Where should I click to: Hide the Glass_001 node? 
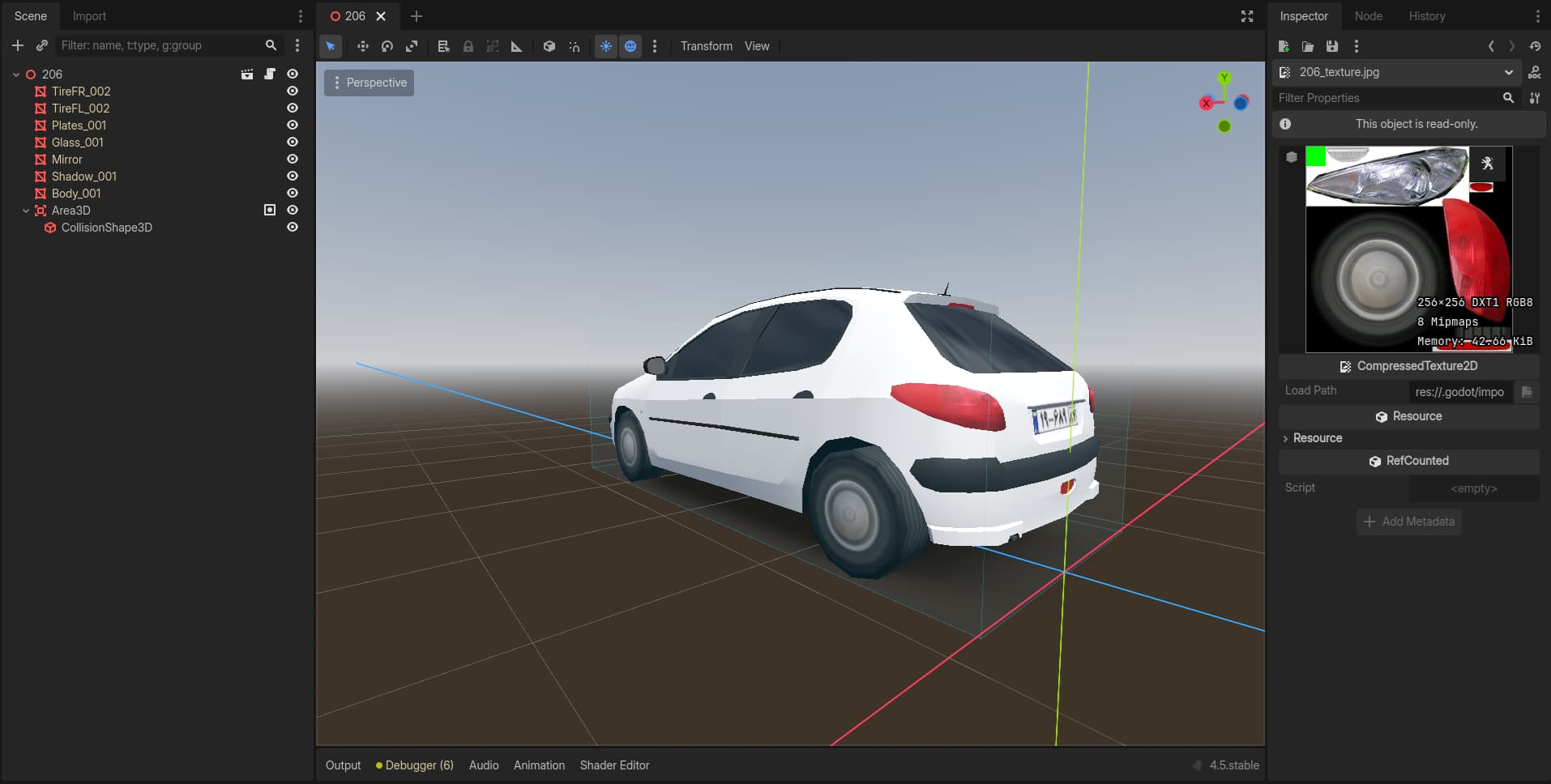293,143
